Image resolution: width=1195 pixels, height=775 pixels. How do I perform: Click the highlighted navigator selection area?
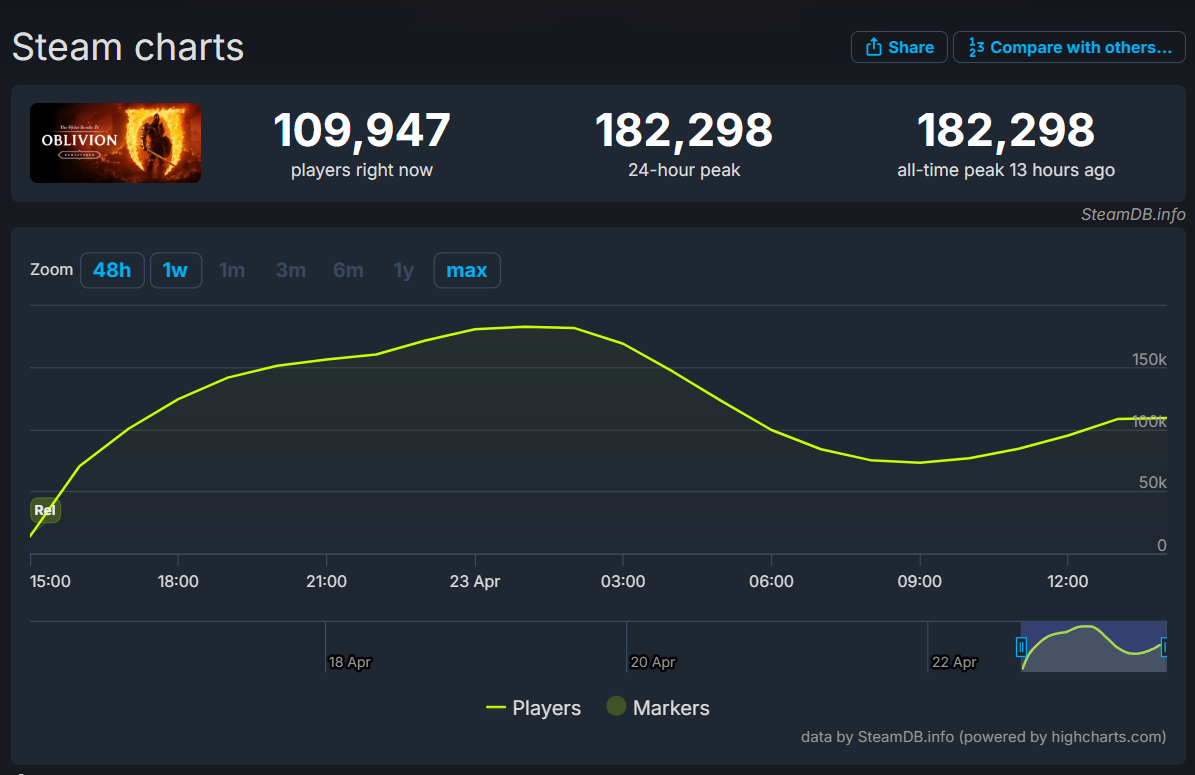1093,646
